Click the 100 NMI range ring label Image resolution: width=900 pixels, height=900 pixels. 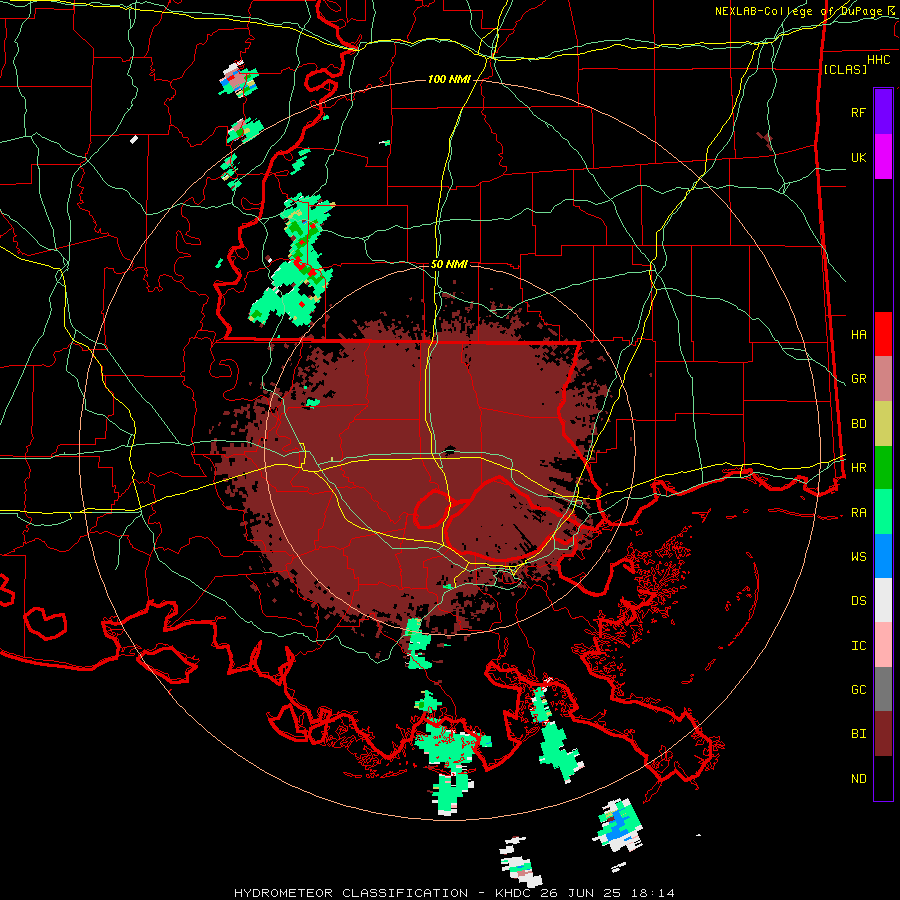(x=449, y=79)
